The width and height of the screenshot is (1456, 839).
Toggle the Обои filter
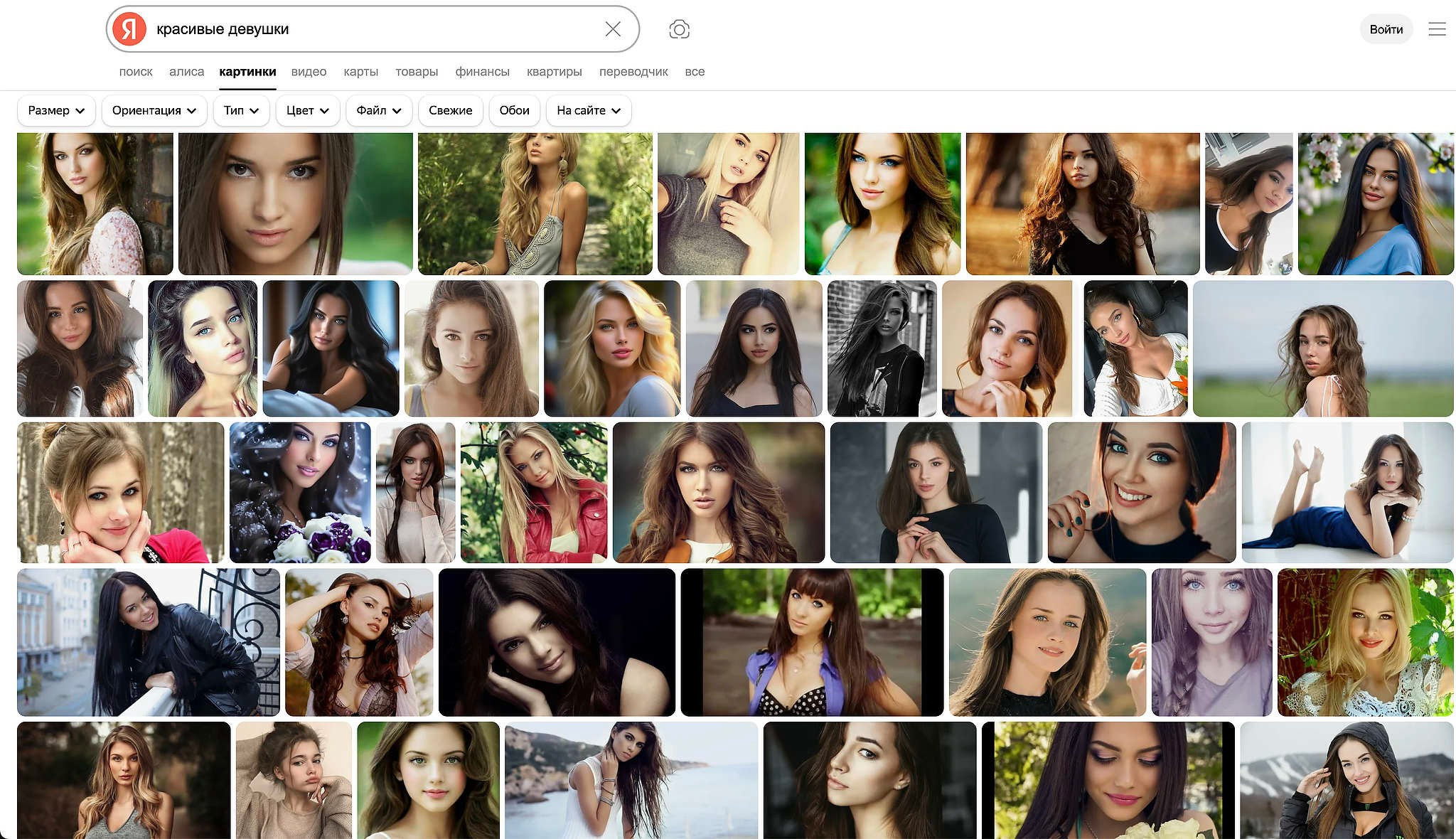coord(514,111)
